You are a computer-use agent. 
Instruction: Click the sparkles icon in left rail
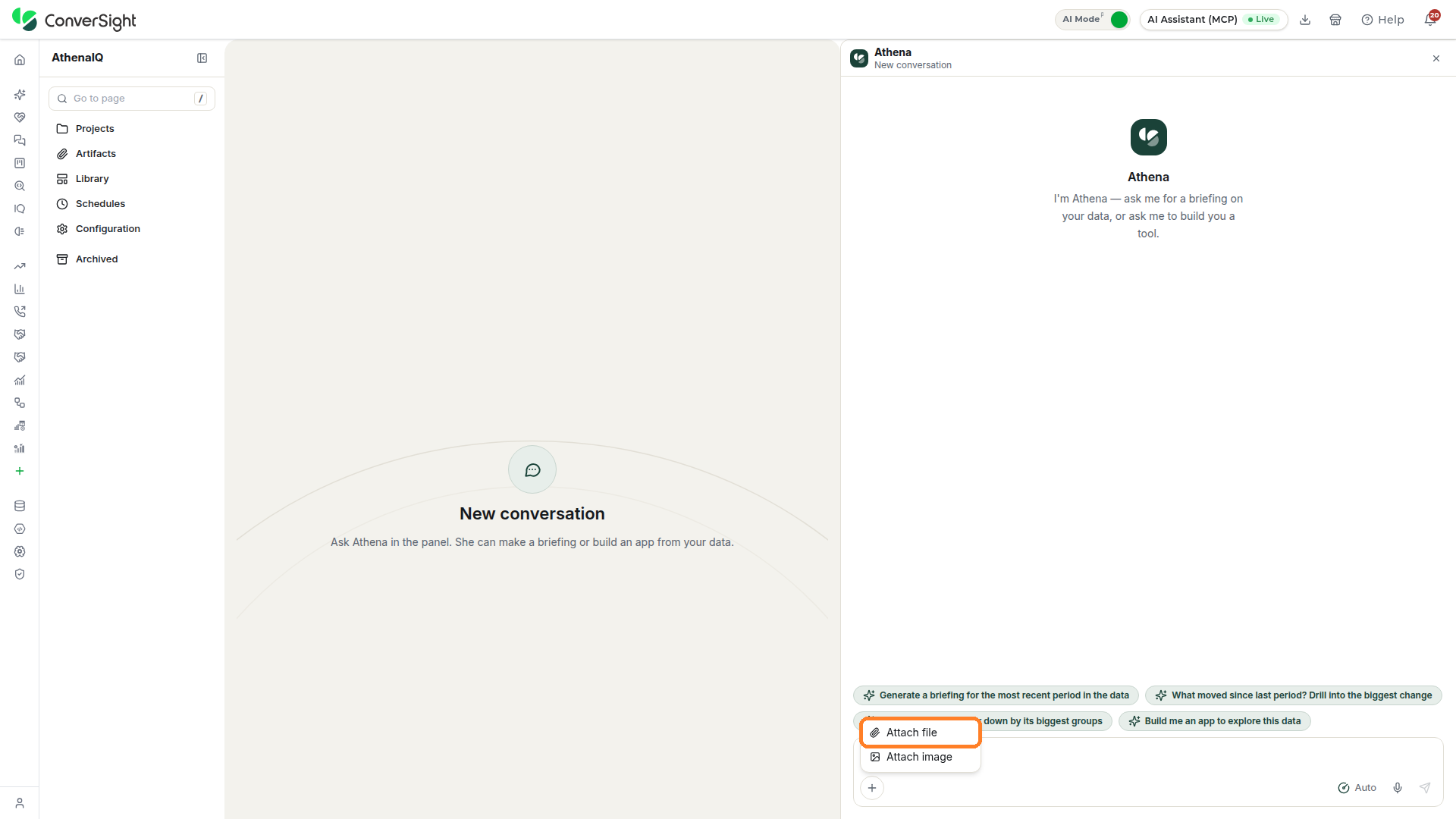click(20, 95)
